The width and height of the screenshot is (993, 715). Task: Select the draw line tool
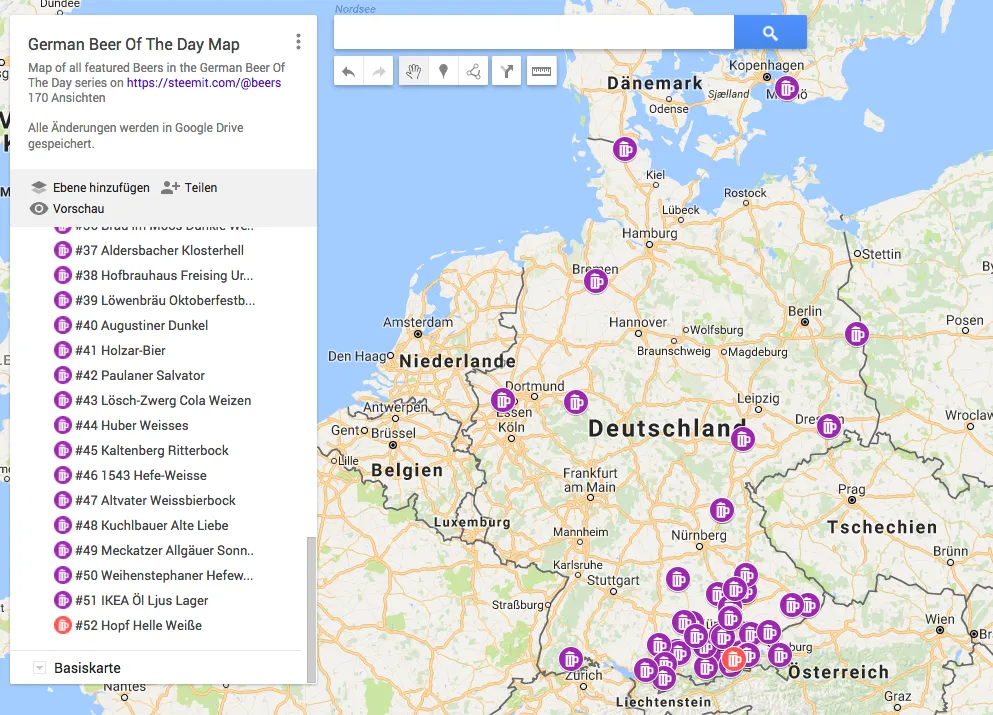(x=473, y=72)
